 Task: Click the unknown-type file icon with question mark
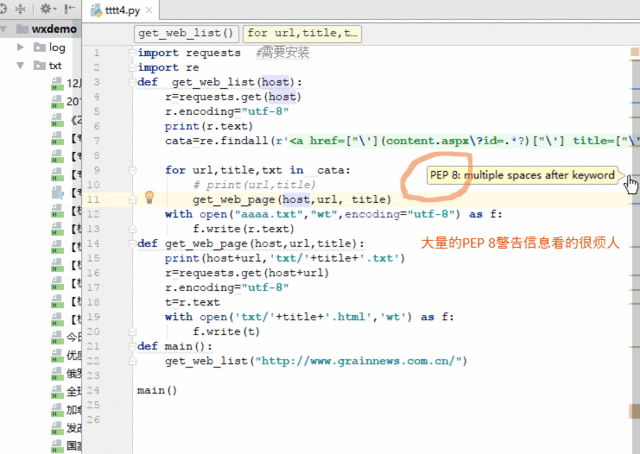58,192
